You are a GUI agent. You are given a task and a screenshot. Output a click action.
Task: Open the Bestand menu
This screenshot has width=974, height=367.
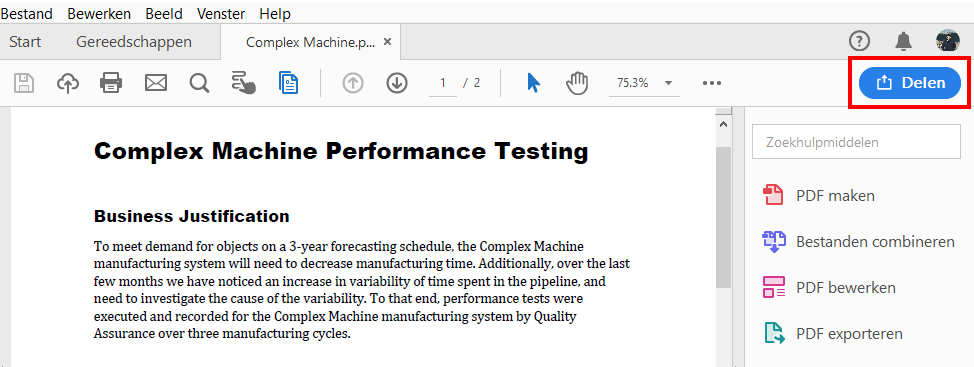pos(27,14)
